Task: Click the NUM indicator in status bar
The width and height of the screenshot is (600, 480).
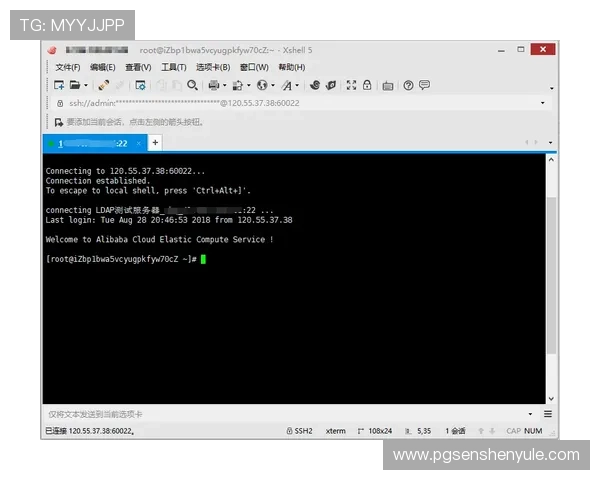Action: 533,431
